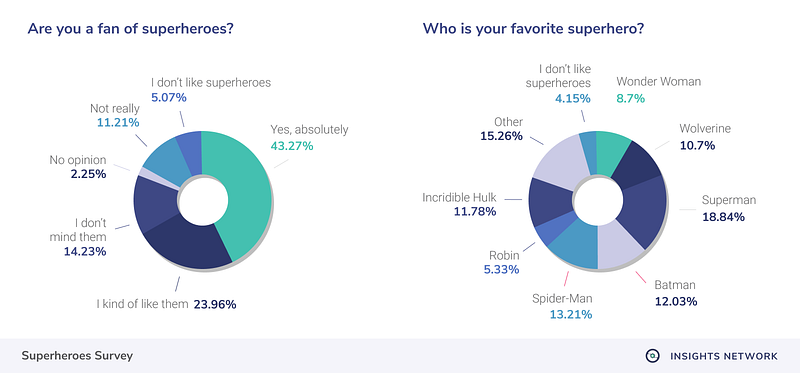
Task: Select 'I don't mind them' 14.23% label
Action: point(85,237)
